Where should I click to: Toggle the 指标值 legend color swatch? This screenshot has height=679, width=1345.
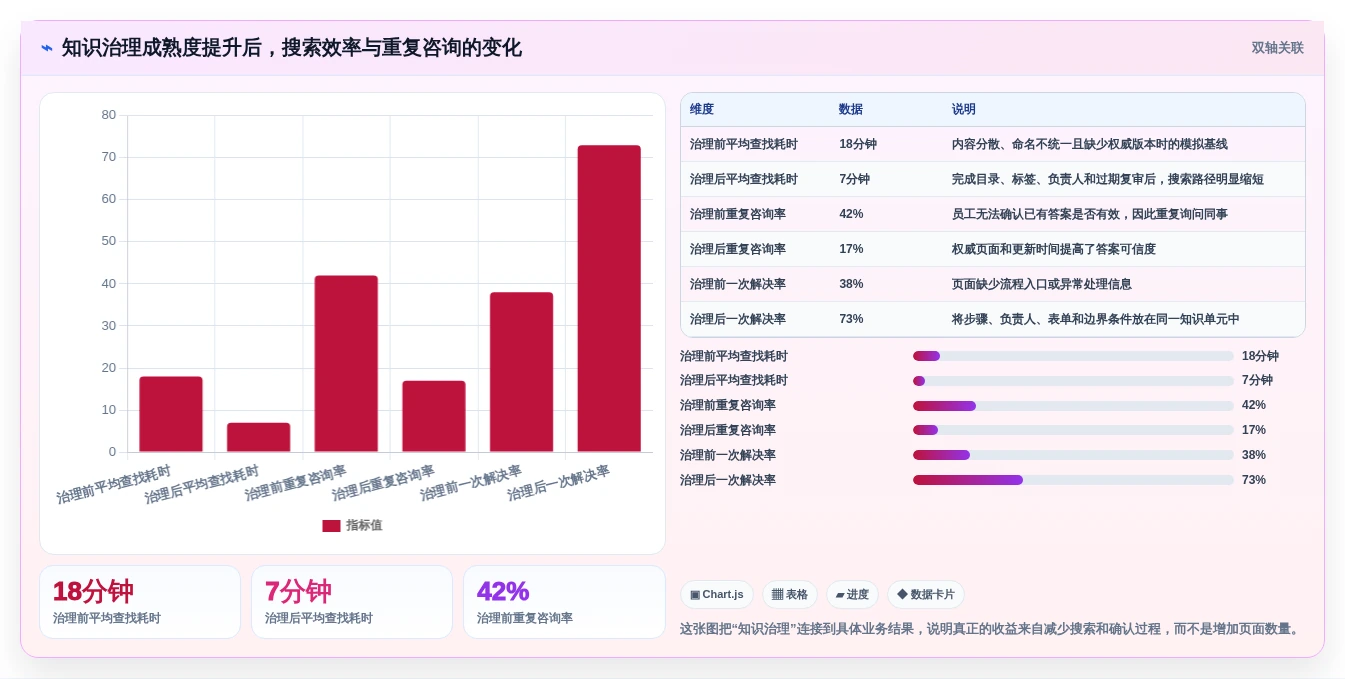[x=331, y=525]
